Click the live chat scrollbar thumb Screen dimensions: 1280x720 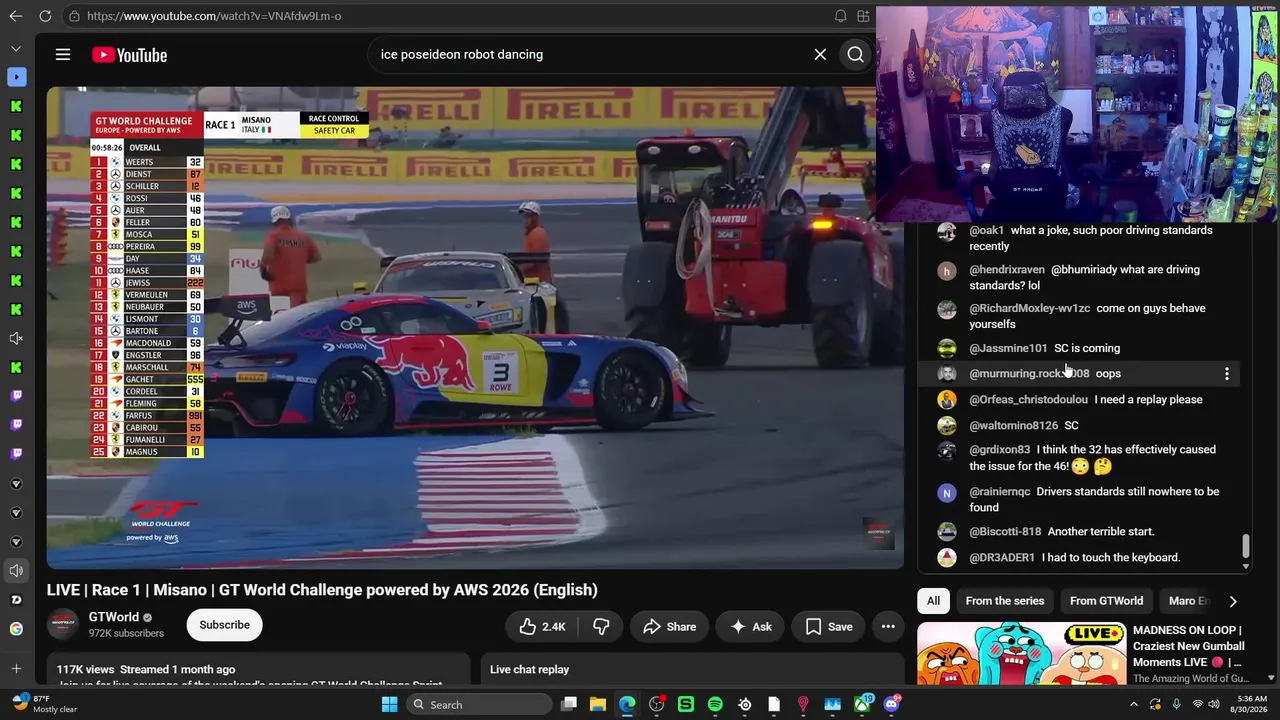point(1245,546)
